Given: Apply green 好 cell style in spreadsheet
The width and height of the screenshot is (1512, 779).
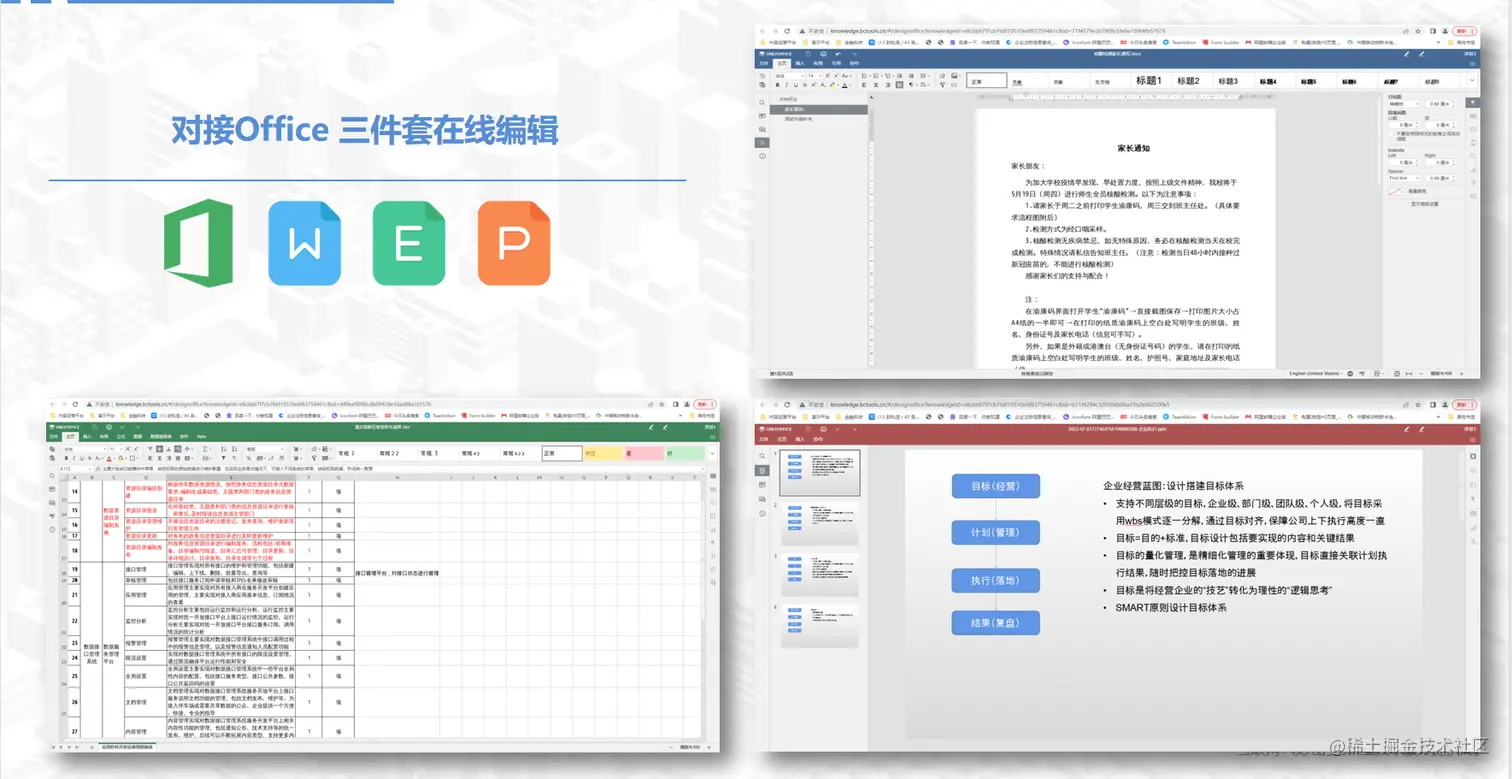Looking at the screenshot, I should click(x=685, y=453).
